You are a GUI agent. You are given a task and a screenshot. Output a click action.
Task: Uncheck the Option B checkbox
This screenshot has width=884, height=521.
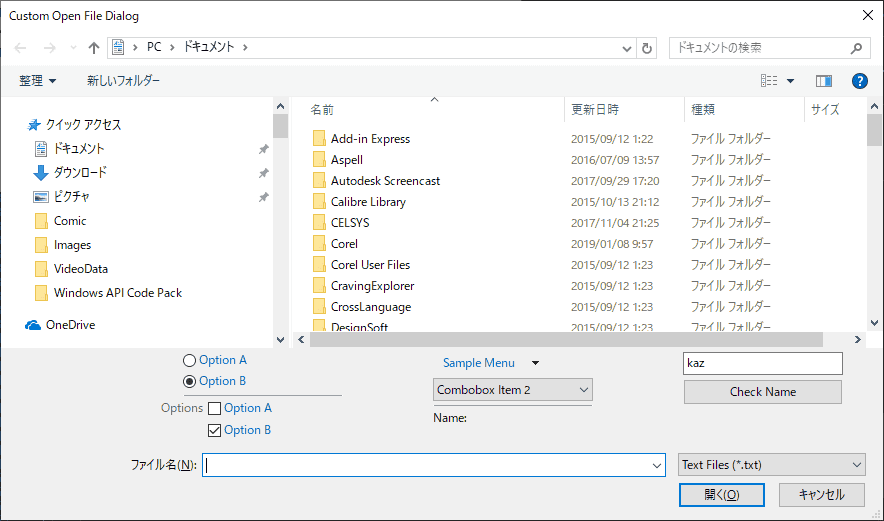click(x=214, y=430)
